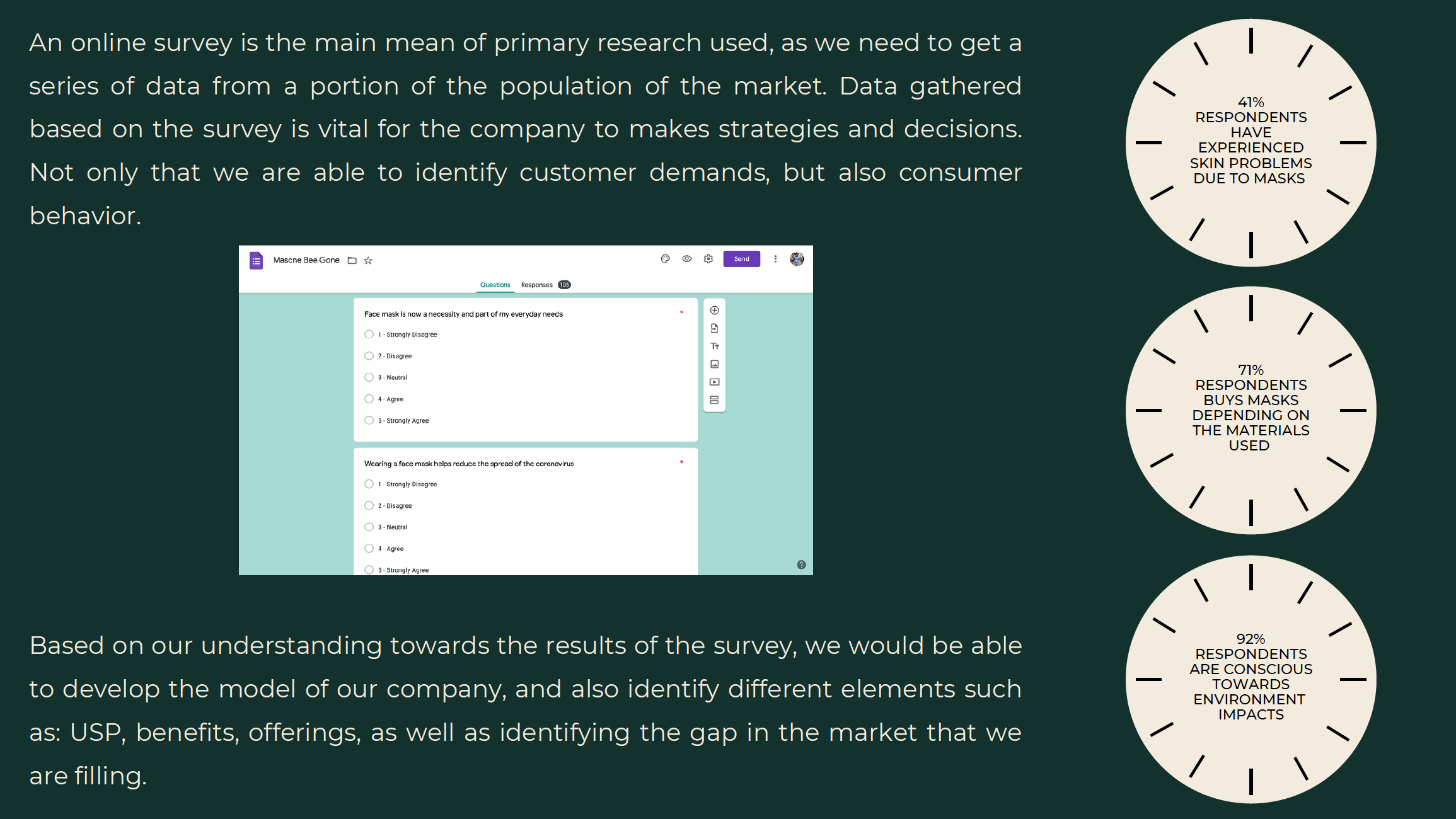Open form settings gear icon

pyautogui.click(x=708, y=259)
